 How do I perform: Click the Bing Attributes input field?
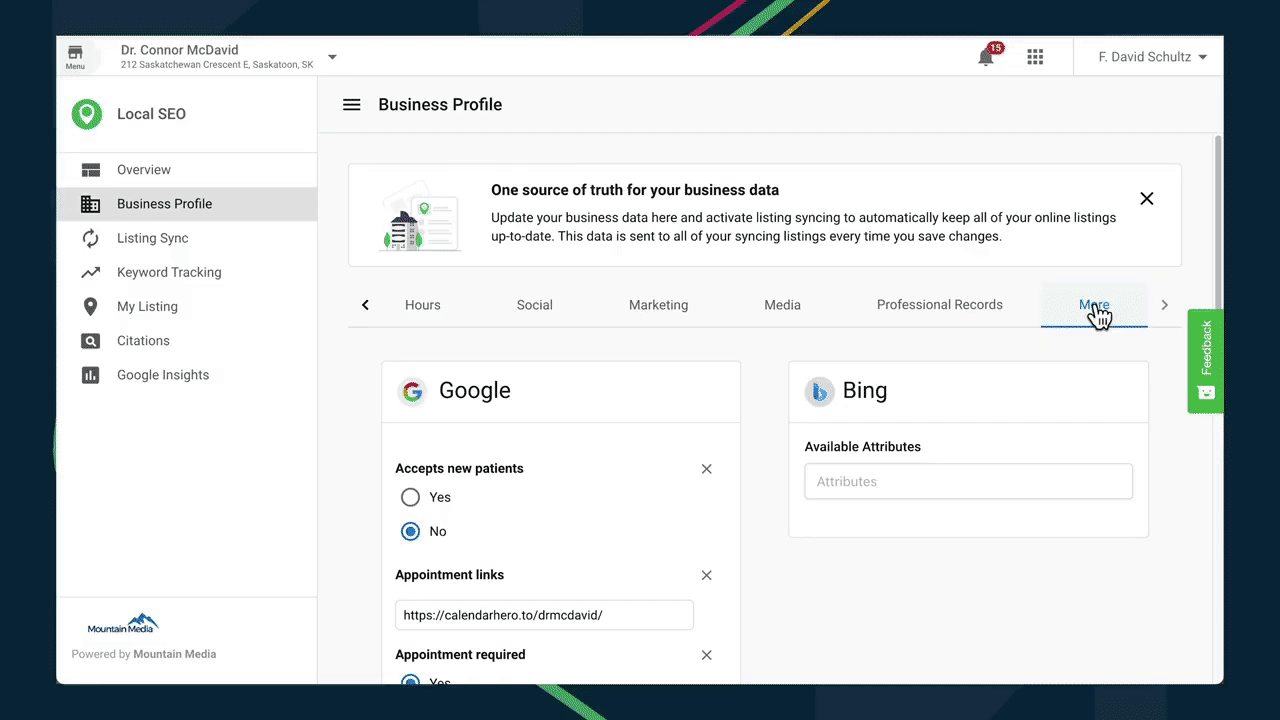(968, 481)
